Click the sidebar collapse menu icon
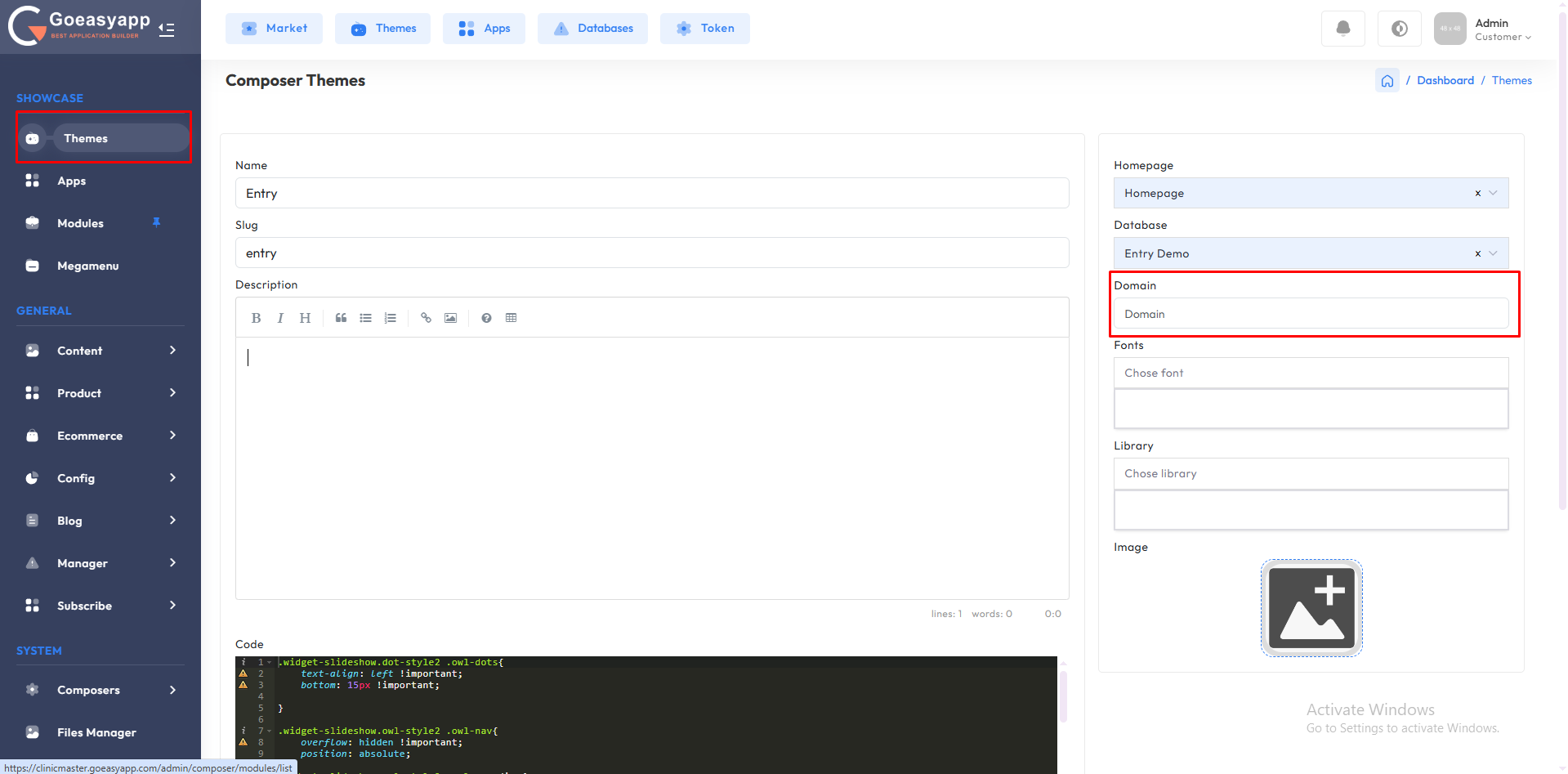Viewport: 1568px width, 774px height. (167, 30)
